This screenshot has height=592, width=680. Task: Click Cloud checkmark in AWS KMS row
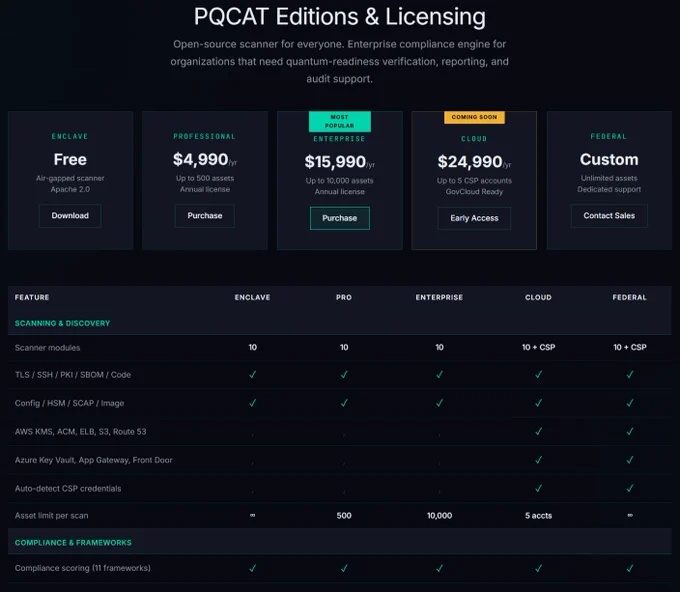[x=538, y=432]
